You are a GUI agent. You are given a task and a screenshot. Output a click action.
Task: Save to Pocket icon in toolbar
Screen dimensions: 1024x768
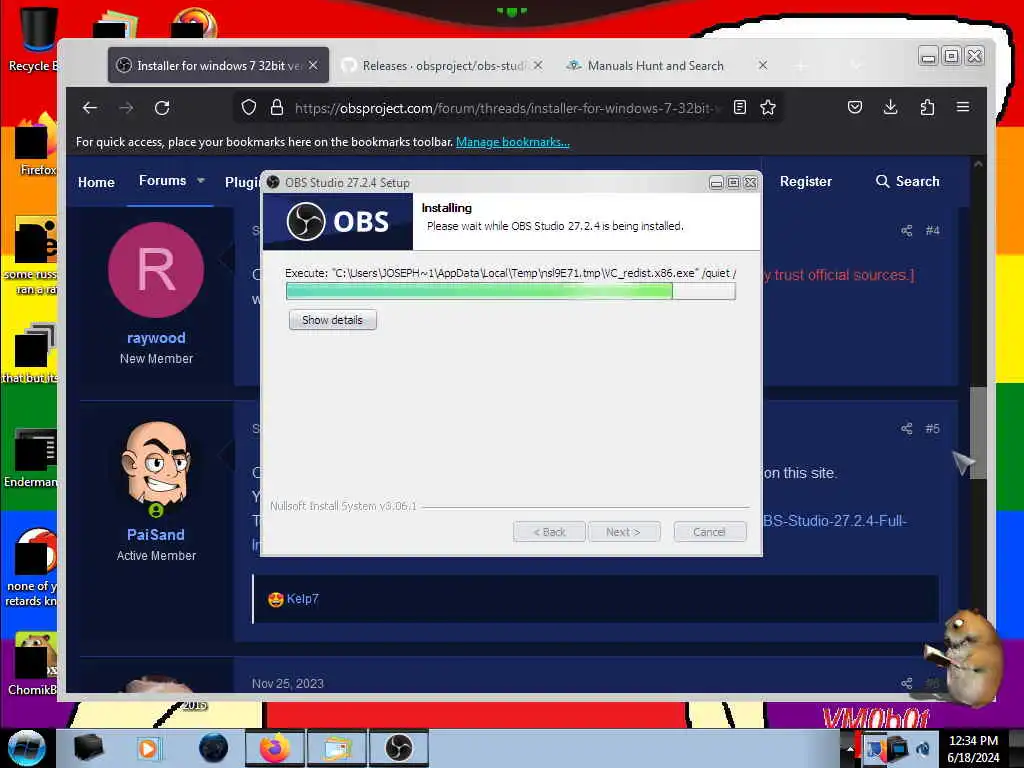click(855, 107)
